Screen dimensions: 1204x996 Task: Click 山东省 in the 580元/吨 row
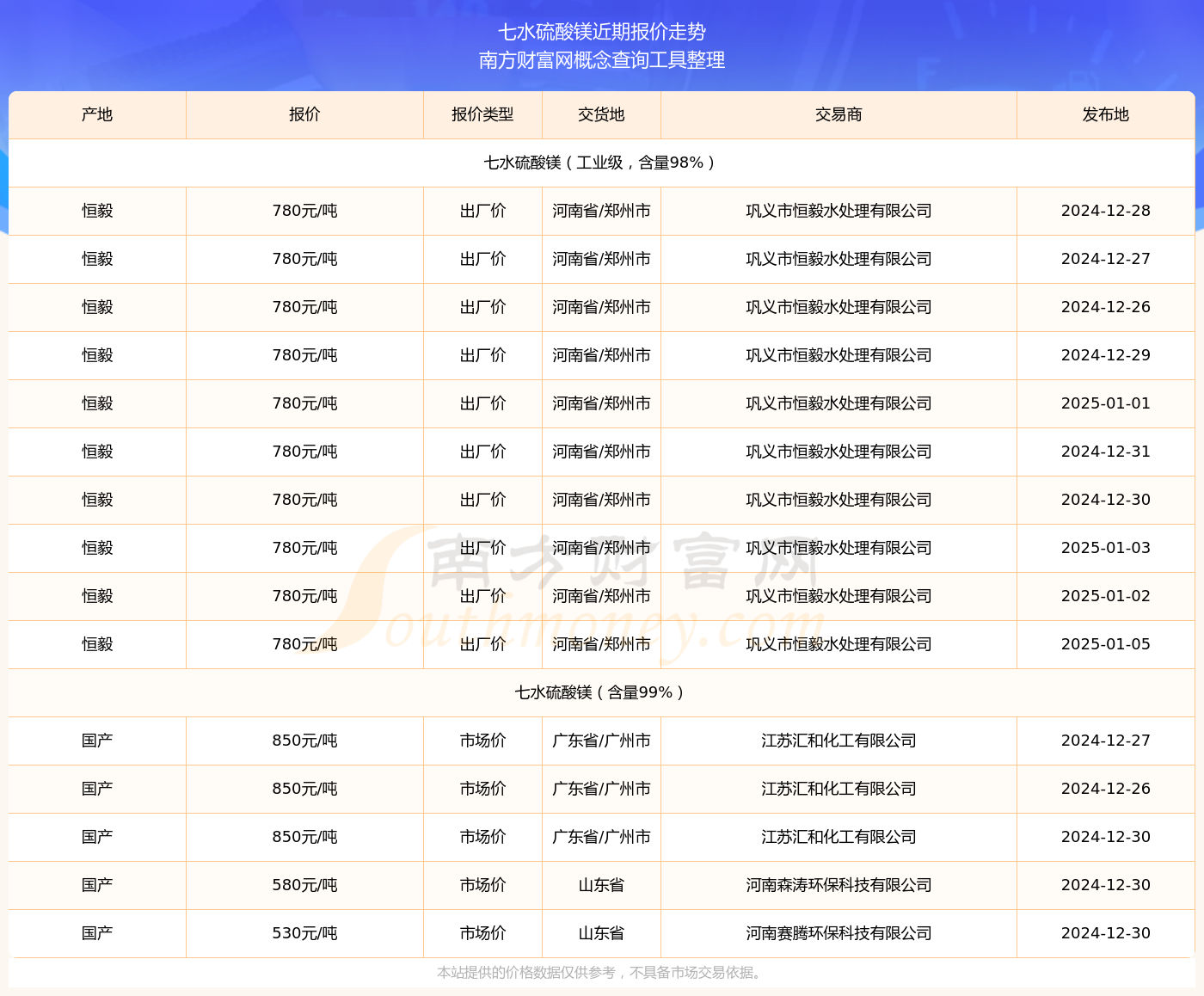pos(601,885)
